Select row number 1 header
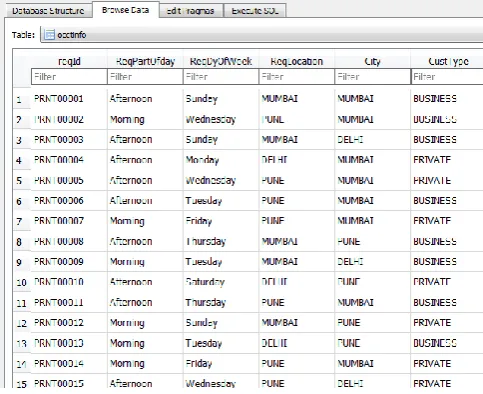 (21, 99)
